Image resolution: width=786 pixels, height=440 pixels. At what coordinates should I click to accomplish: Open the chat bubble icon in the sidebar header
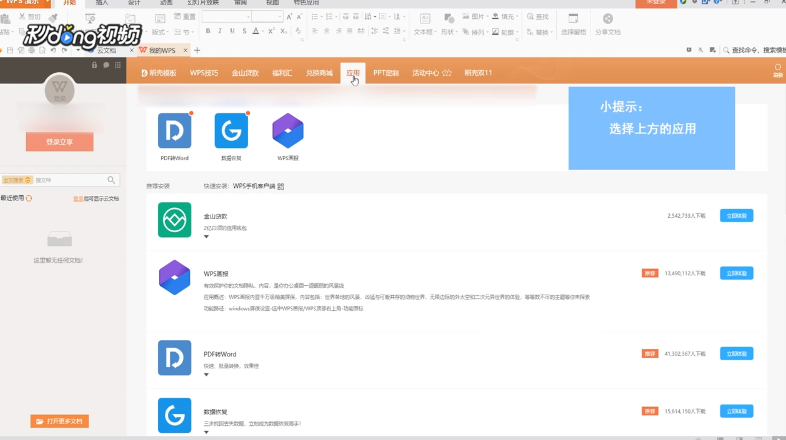(x=106, y=65)
